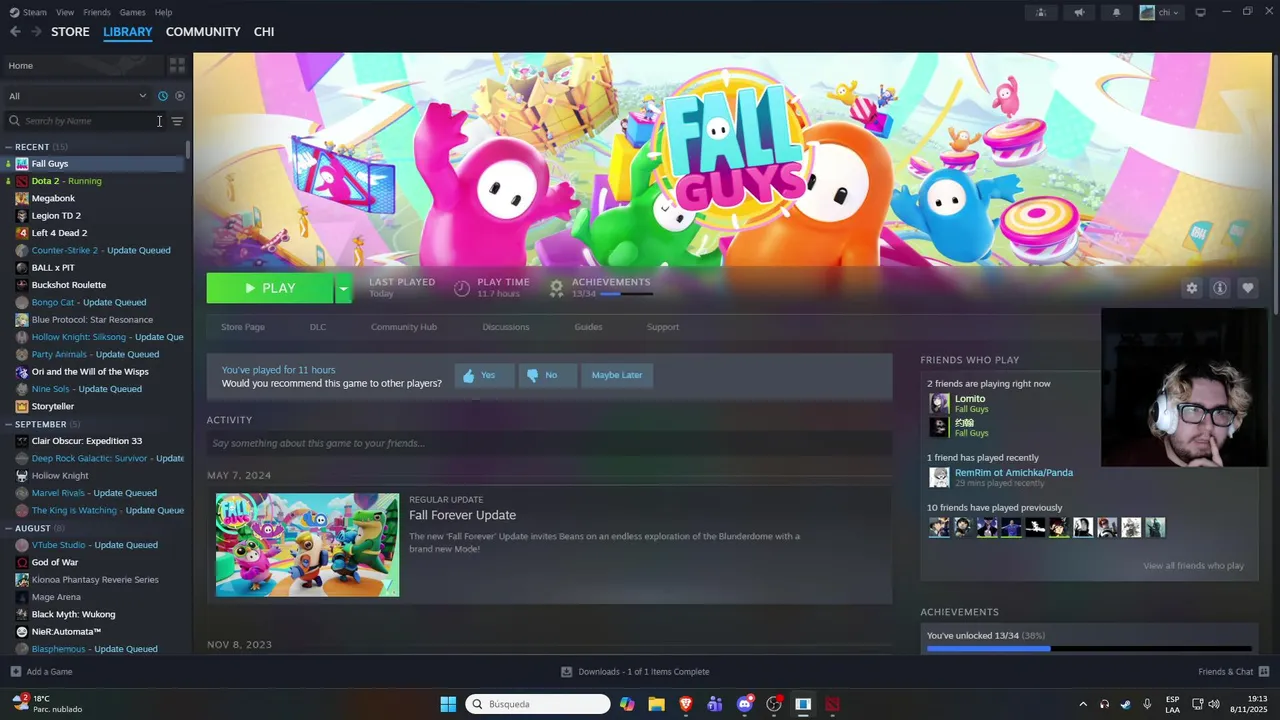Viewport: 1280px width, 720px height.
Task: Open the View menu
Action: click(65, 12)
